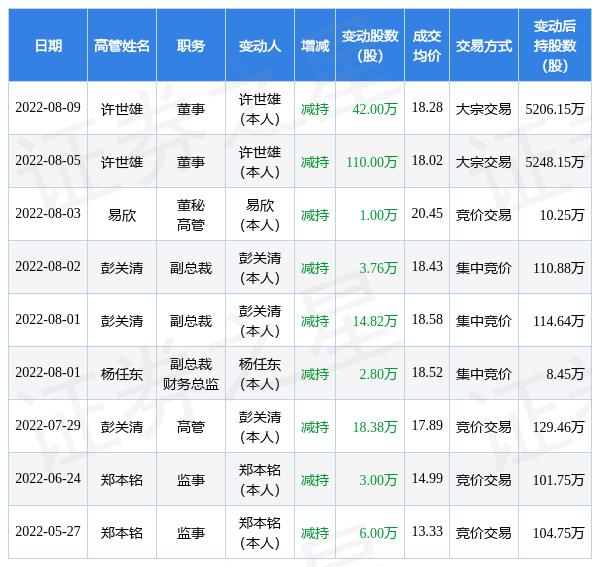Click the 交易方式 header cell

tap(484, 46)
